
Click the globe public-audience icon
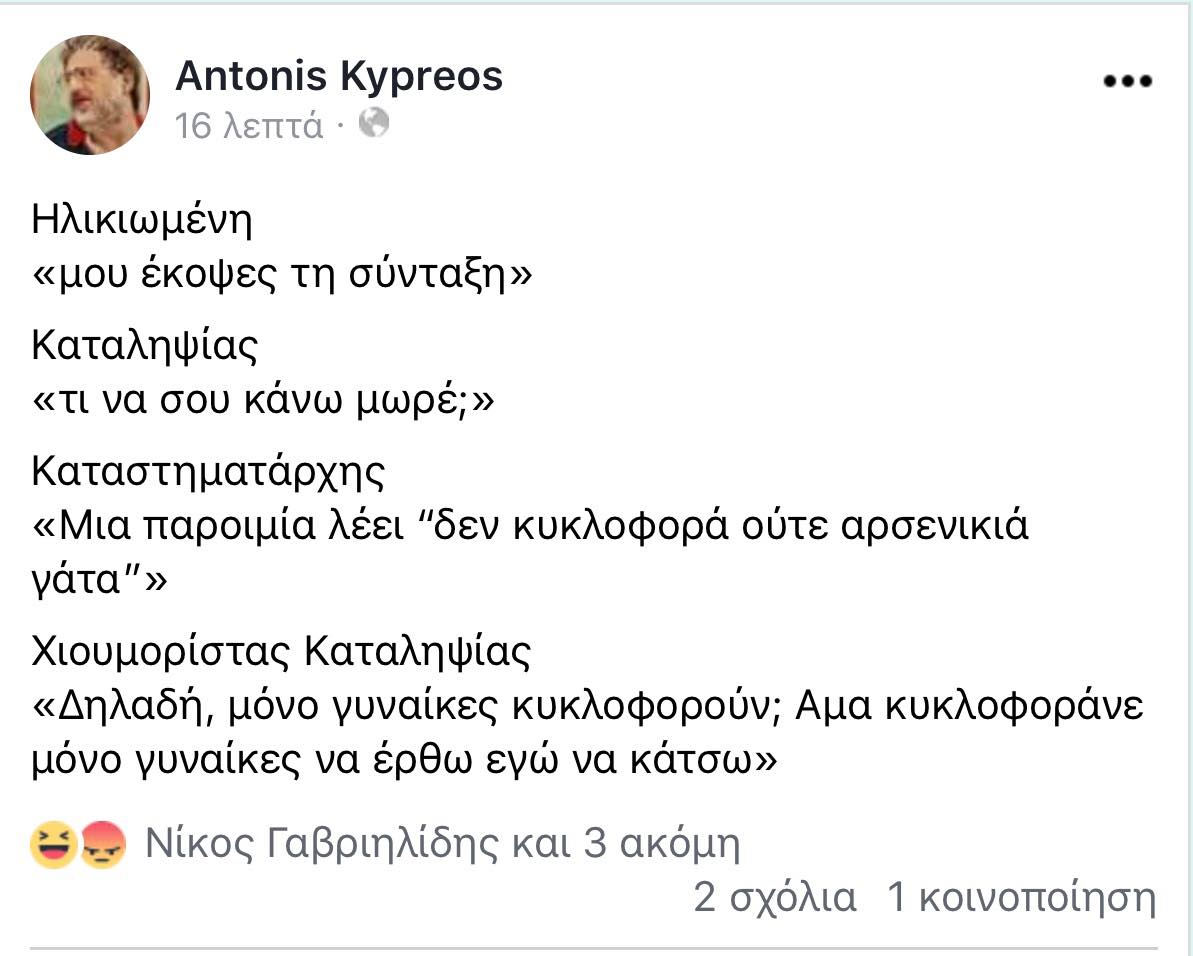point(373,123)
